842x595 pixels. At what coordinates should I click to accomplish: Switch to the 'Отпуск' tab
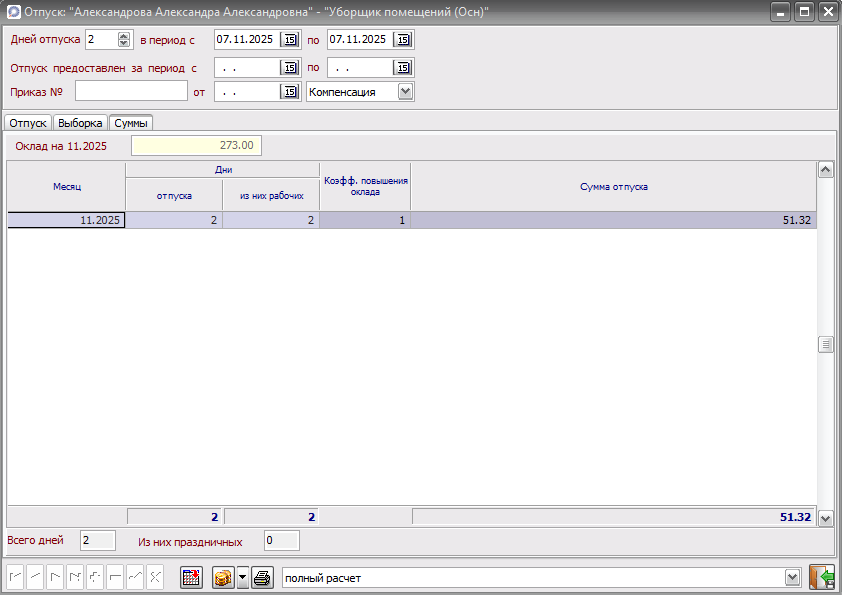point(28,123)
